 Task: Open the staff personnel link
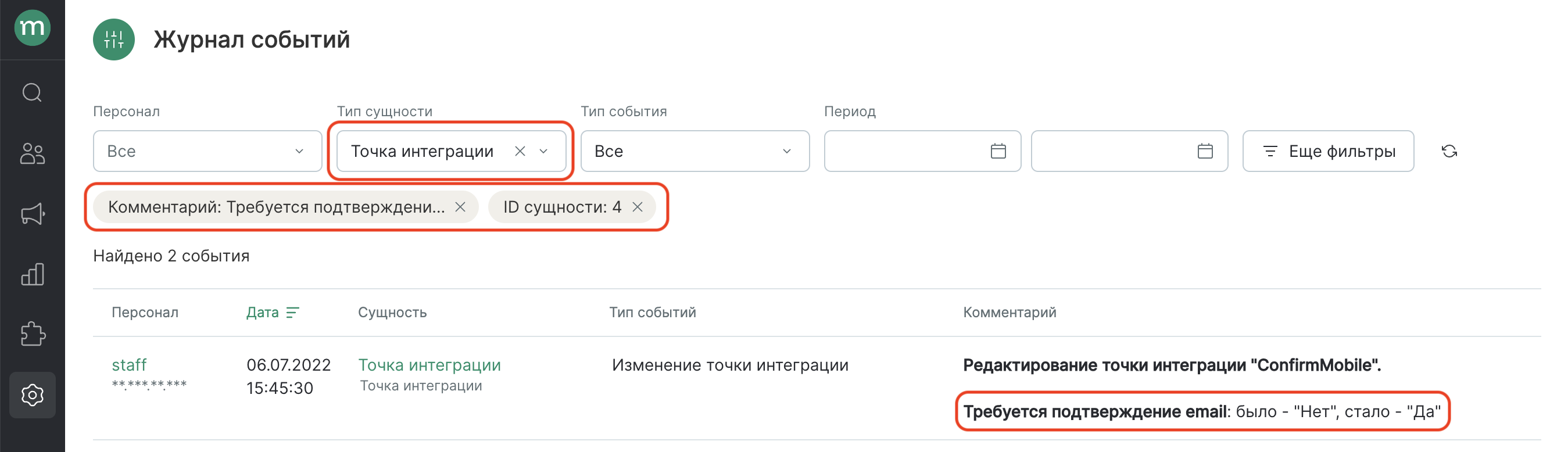click(x=129, y=364)
